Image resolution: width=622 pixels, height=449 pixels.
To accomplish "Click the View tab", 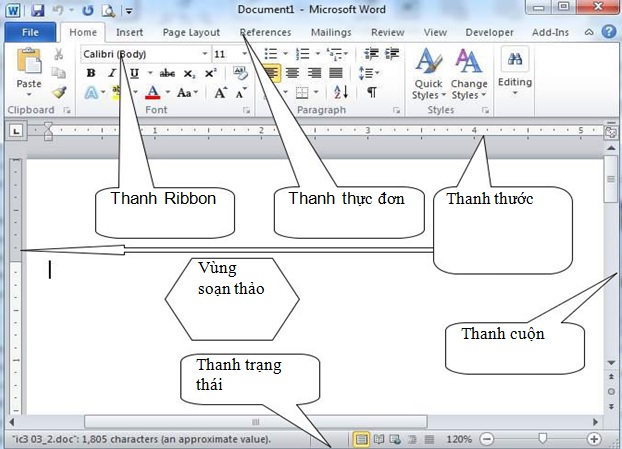I will (x=435, y=33).
